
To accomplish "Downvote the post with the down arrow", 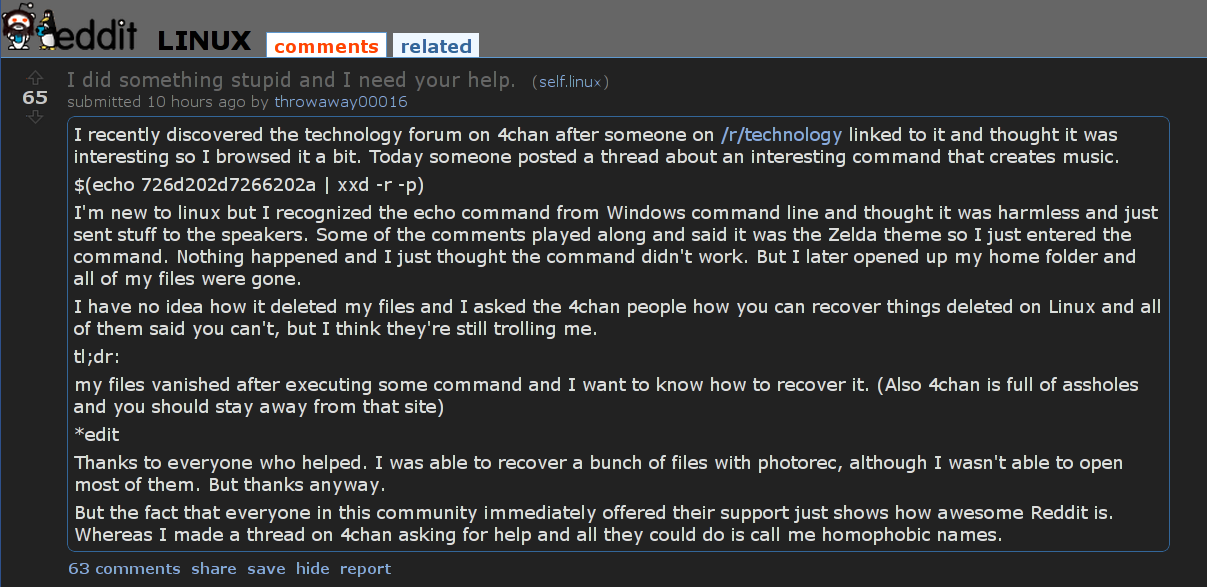I will (x=35, y=117).
